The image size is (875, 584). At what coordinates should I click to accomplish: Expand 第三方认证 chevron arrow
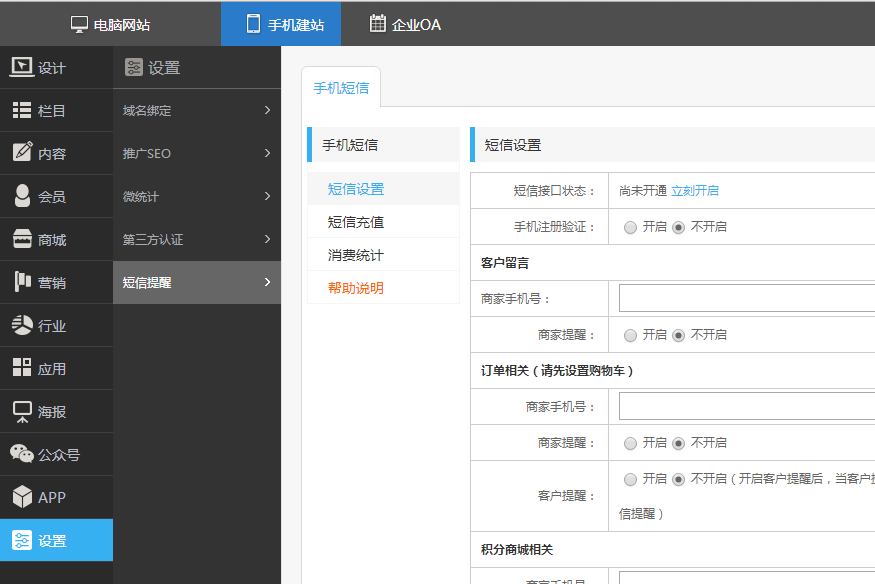[x=267, y=239]
